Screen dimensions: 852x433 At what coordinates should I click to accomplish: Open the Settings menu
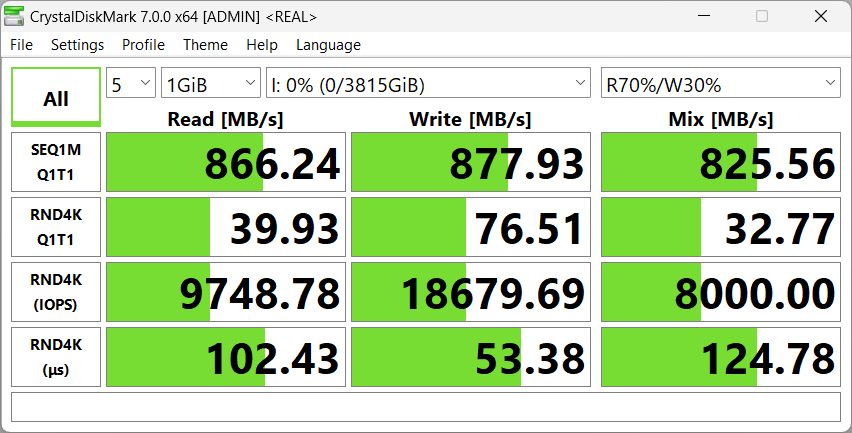(77, 45)
